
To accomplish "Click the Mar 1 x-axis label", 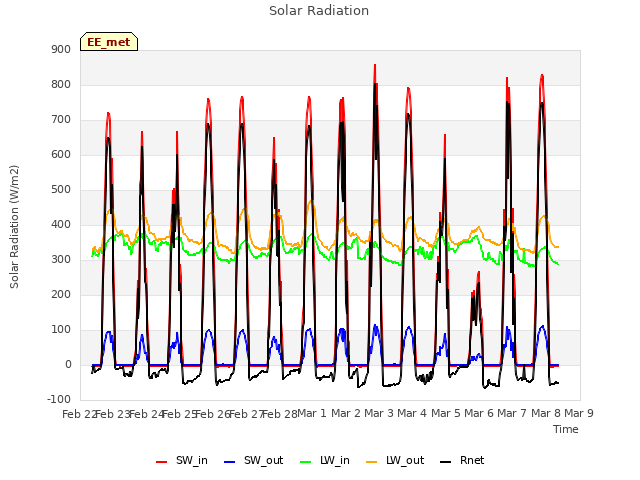I will coord(312,413).
